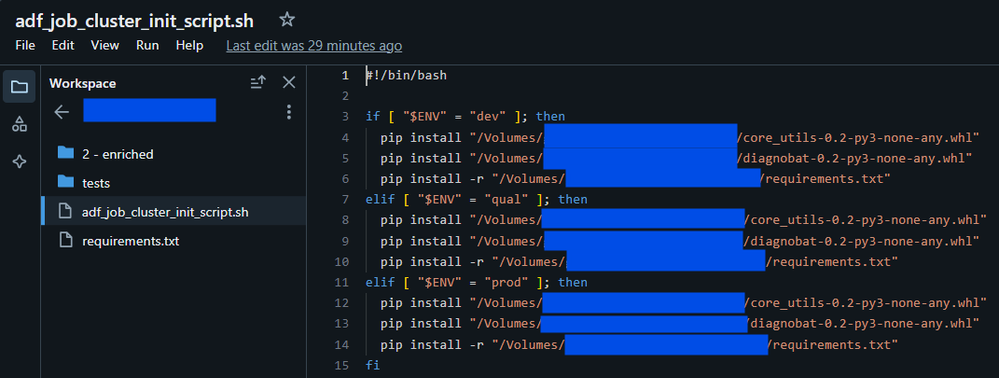This screenshot has width=999, height=378.
Task: Click the file title adf_job_cluster_init_script.sh at top
Action: pos(134,20)
